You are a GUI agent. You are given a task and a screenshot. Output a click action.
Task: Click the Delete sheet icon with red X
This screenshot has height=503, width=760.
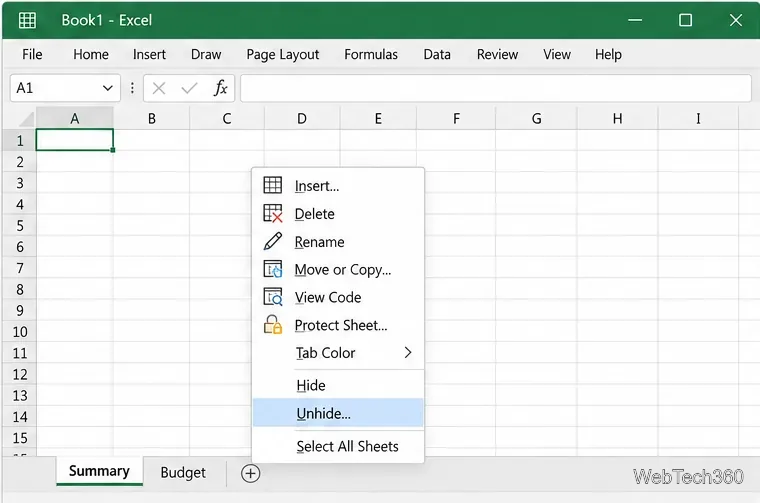[x=272, y=213]
